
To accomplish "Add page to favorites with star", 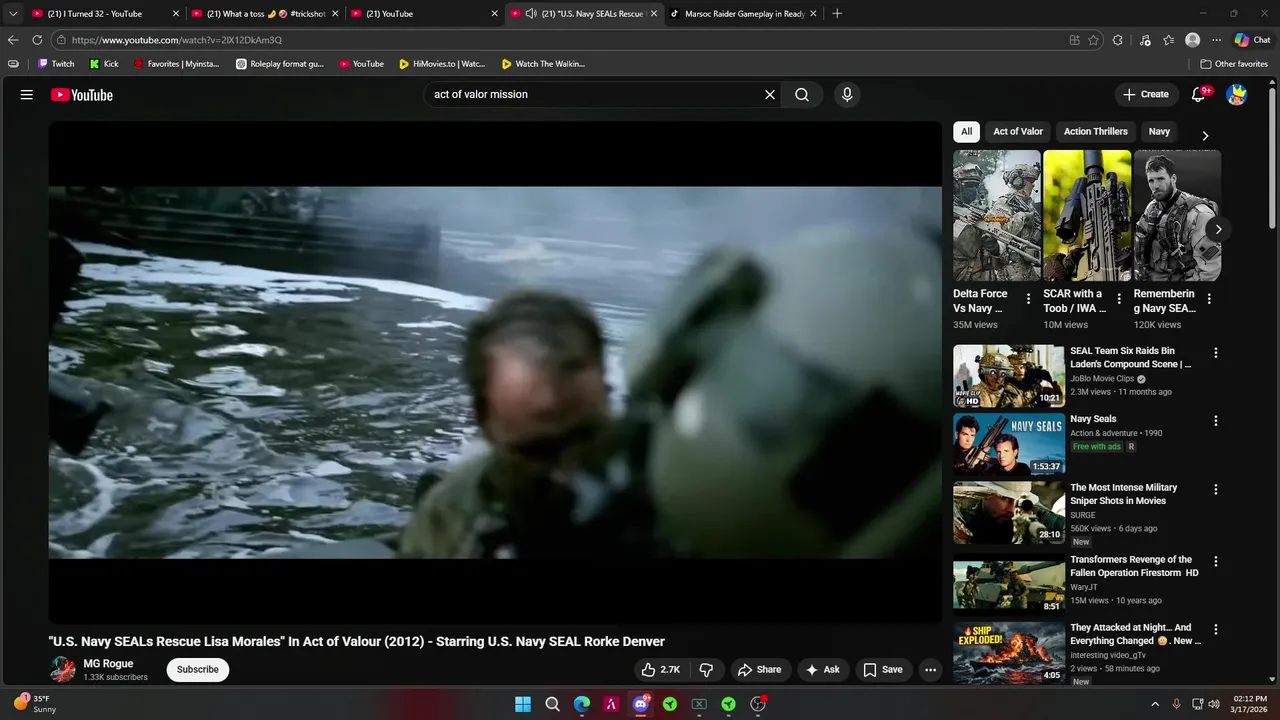I will pos(1093,40).
